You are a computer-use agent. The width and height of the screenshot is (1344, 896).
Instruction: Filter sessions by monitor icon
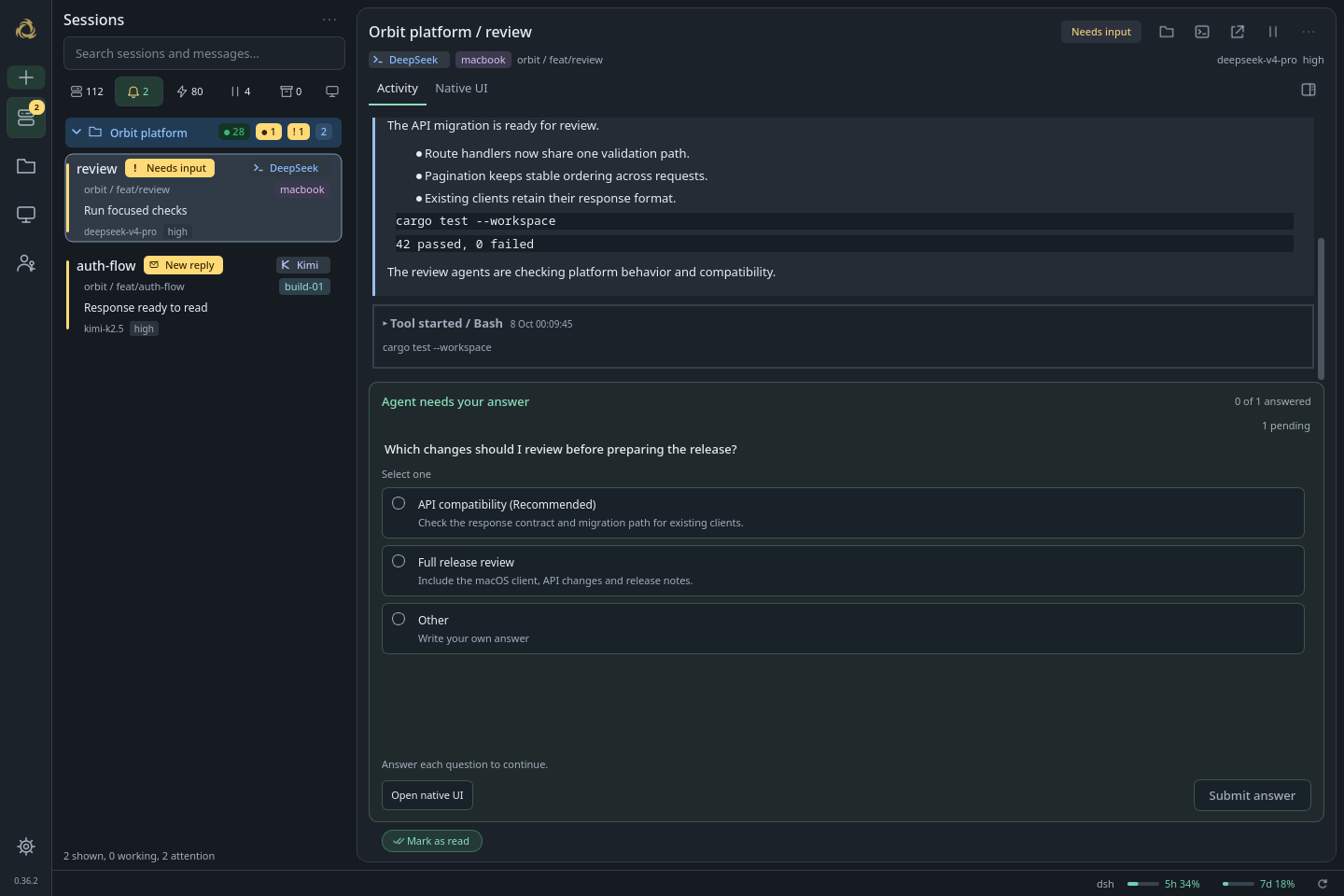click(x=332, y=91)
